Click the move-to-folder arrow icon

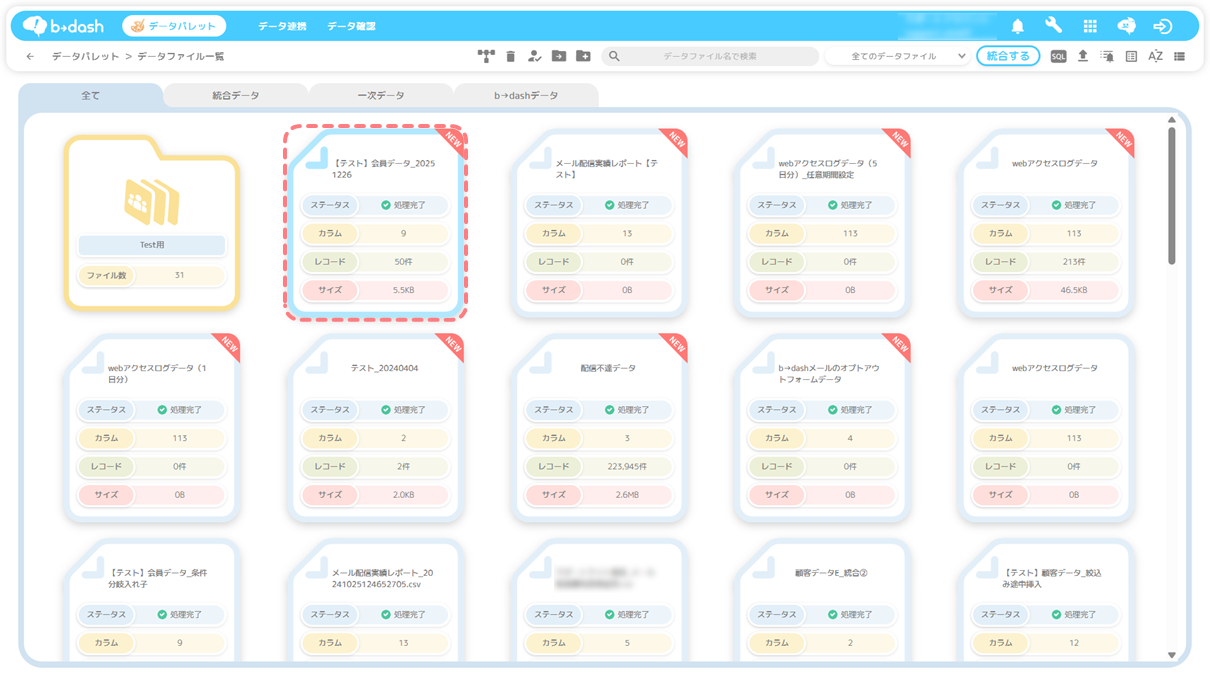coord(559,57)
